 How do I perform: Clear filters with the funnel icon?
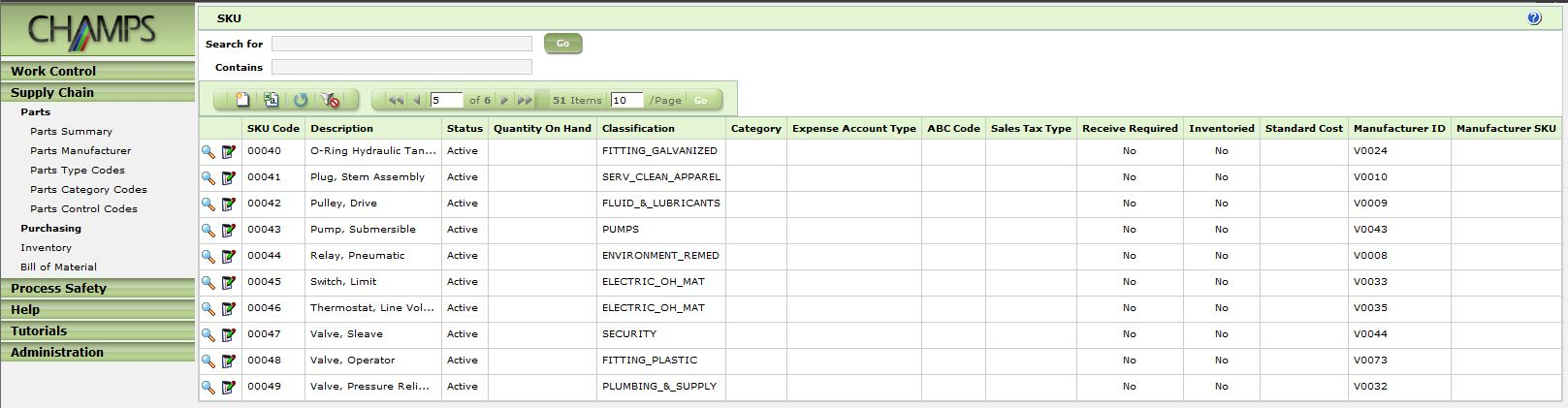[330, 100]
